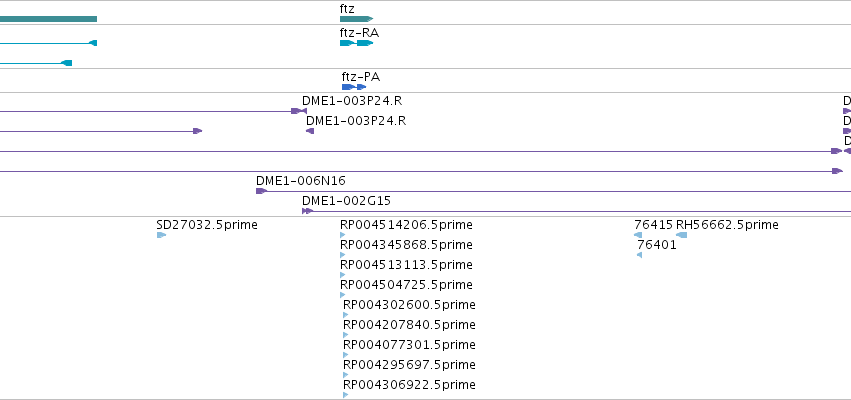Select the ftz gene arrow glyph
This screenshot has width=851, height=400.
pyautogui.click(x=357, y=19)
